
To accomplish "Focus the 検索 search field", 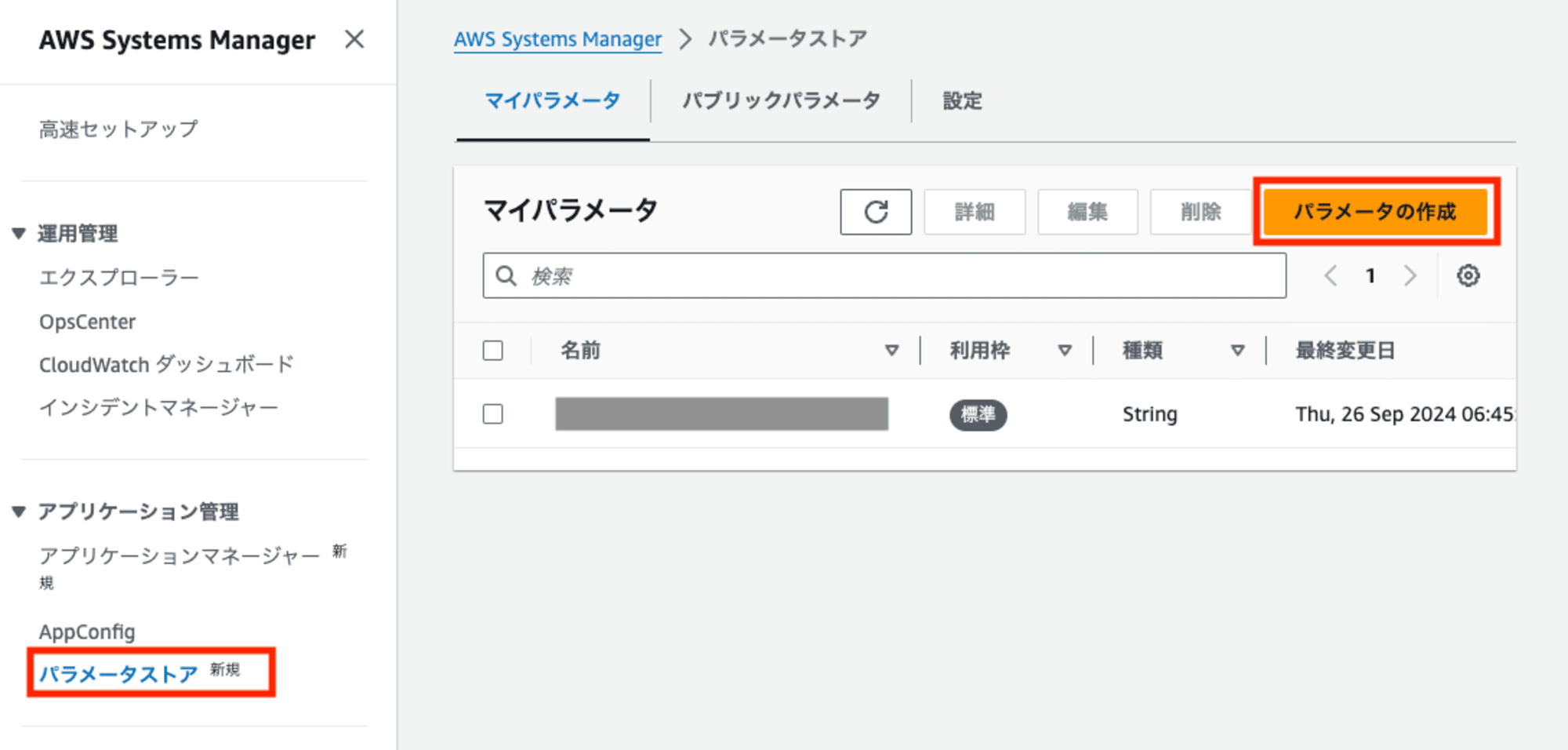I will 884,276.
